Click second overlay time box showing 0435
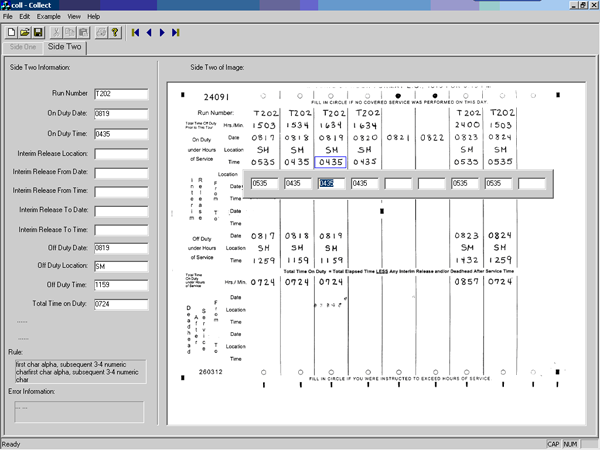 pyautogui.click(x=298, y=184)
